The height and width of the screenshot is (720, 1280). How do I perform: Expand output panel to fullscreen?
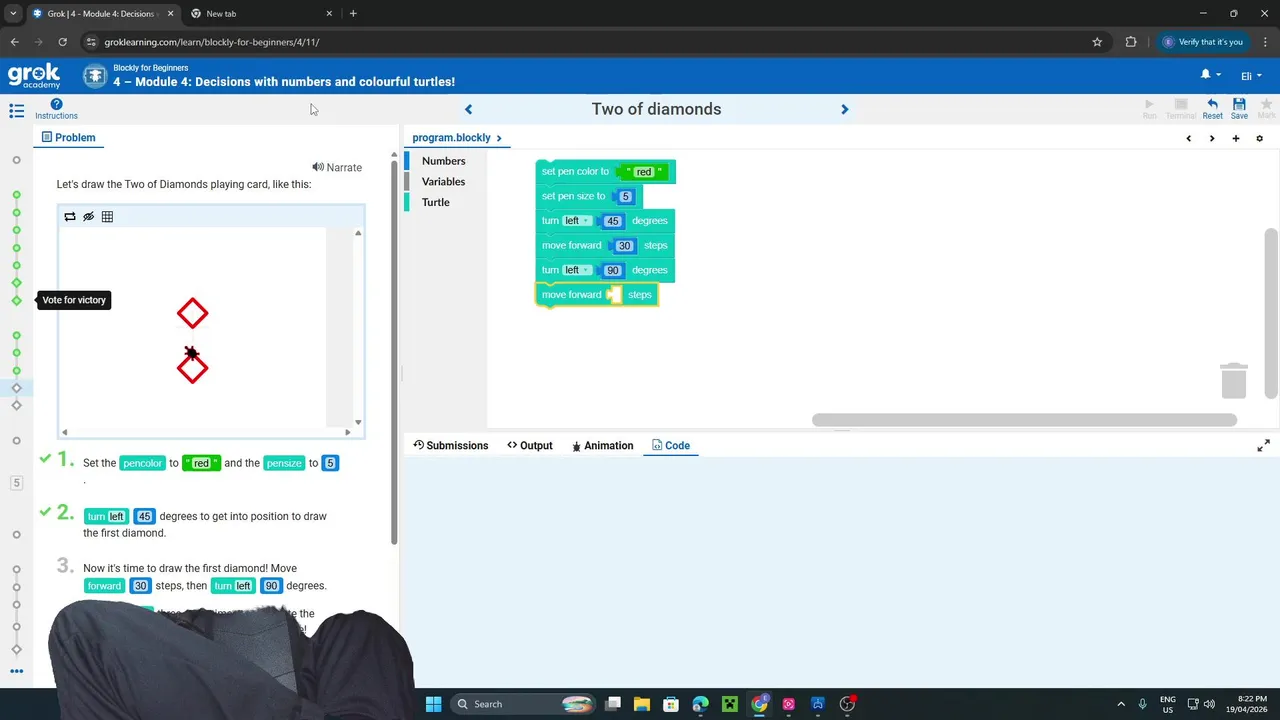[x=1263, y=446]
